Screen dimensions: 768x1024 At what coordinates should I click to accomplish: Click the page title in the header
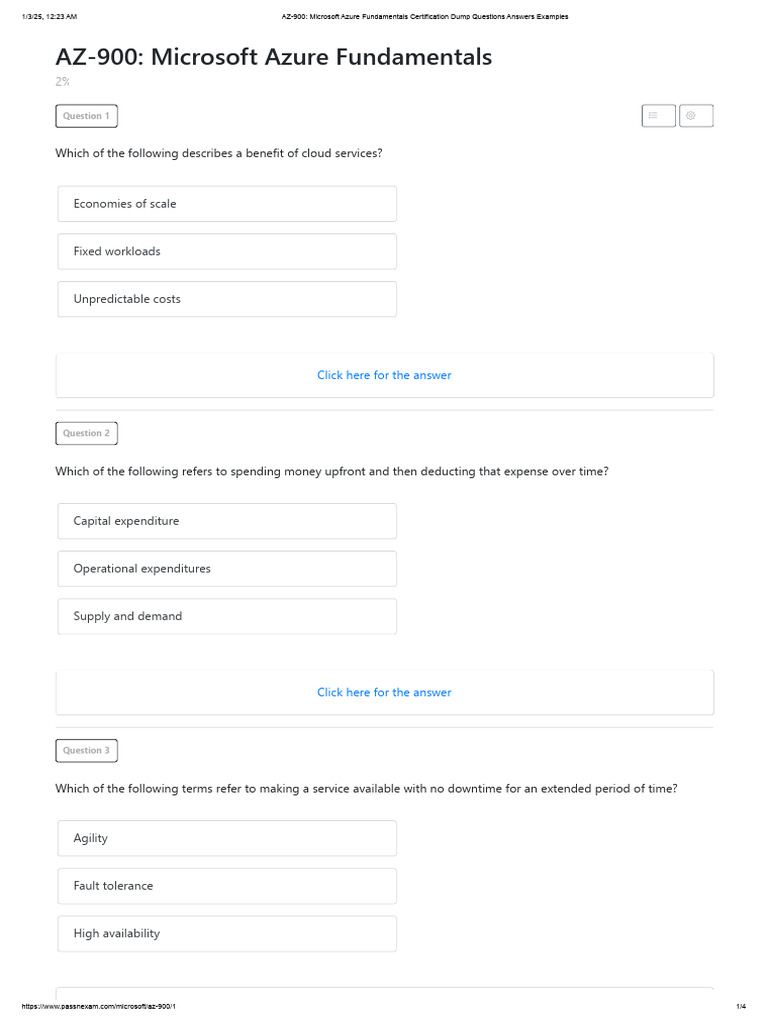click(x=424, y=17)
